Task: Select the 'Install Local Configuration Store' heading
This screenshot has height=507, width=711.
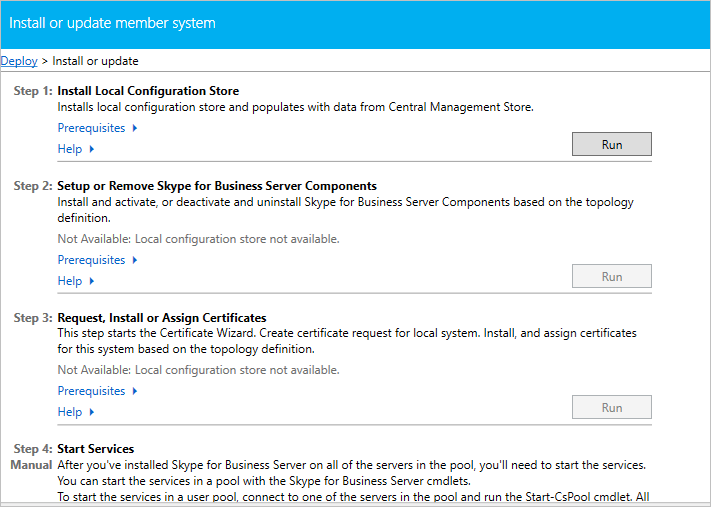Action: [x=148, y=91]
